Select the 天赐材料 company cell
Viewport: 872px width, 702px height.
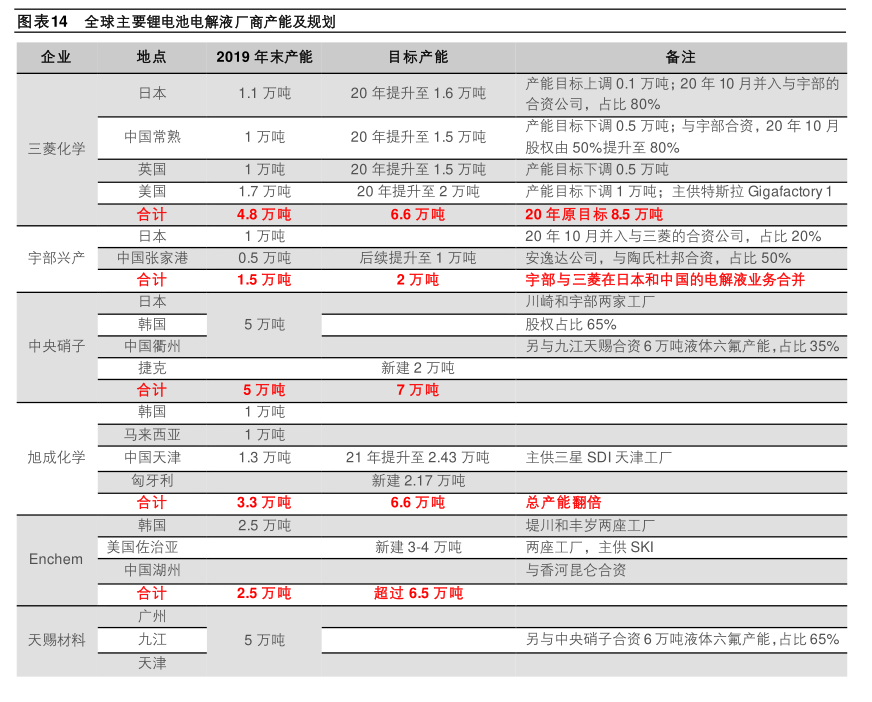pyautogui.click(x=56, y=639)
